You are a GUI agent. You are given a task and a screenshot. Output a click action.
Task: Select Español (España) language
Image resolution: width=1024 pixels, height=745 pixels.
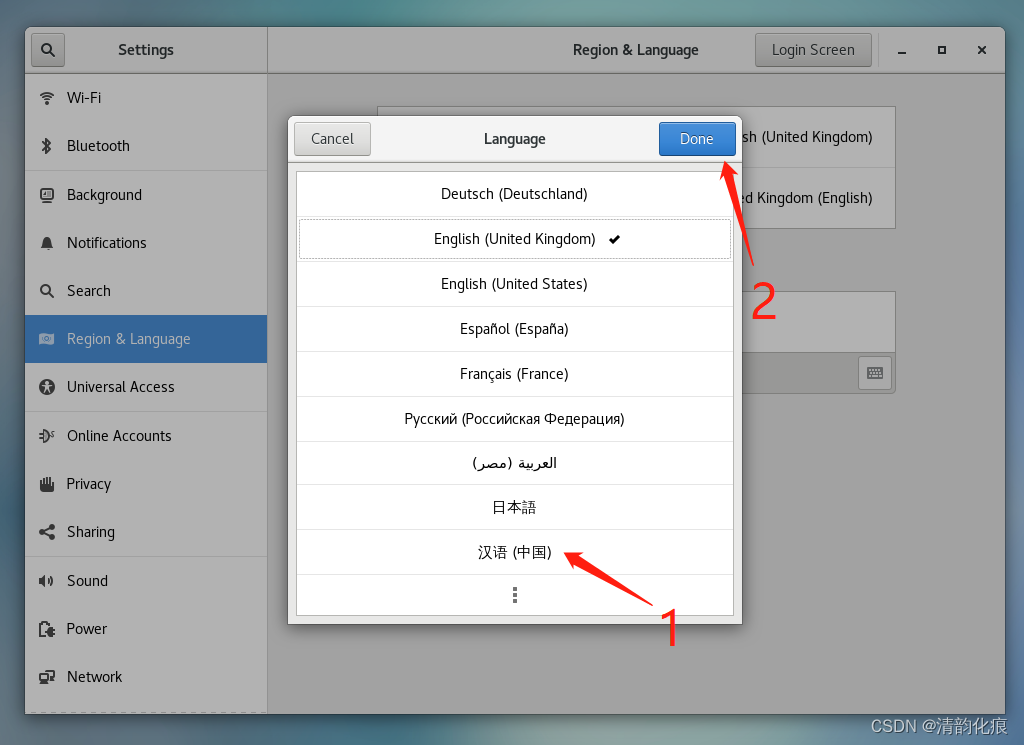[515, 329]
